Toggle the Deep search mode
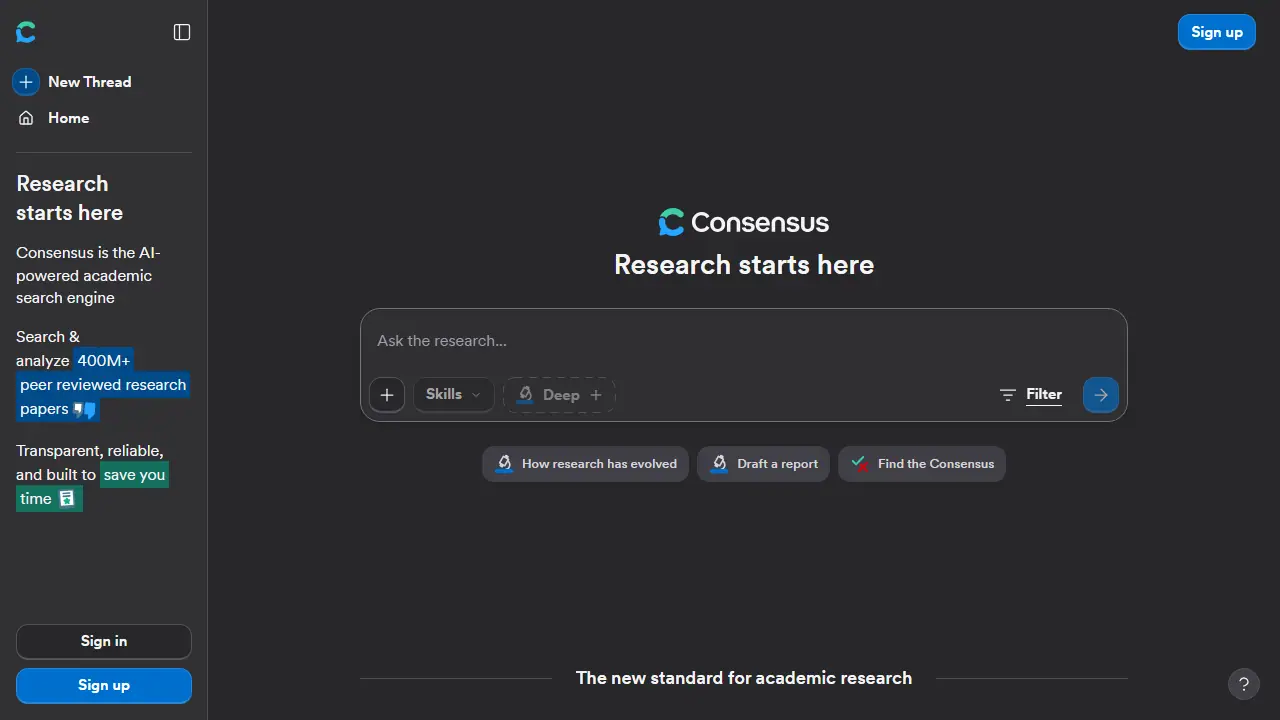The height and width of the screenshot is (720, 1280). [x=559, y=395]
